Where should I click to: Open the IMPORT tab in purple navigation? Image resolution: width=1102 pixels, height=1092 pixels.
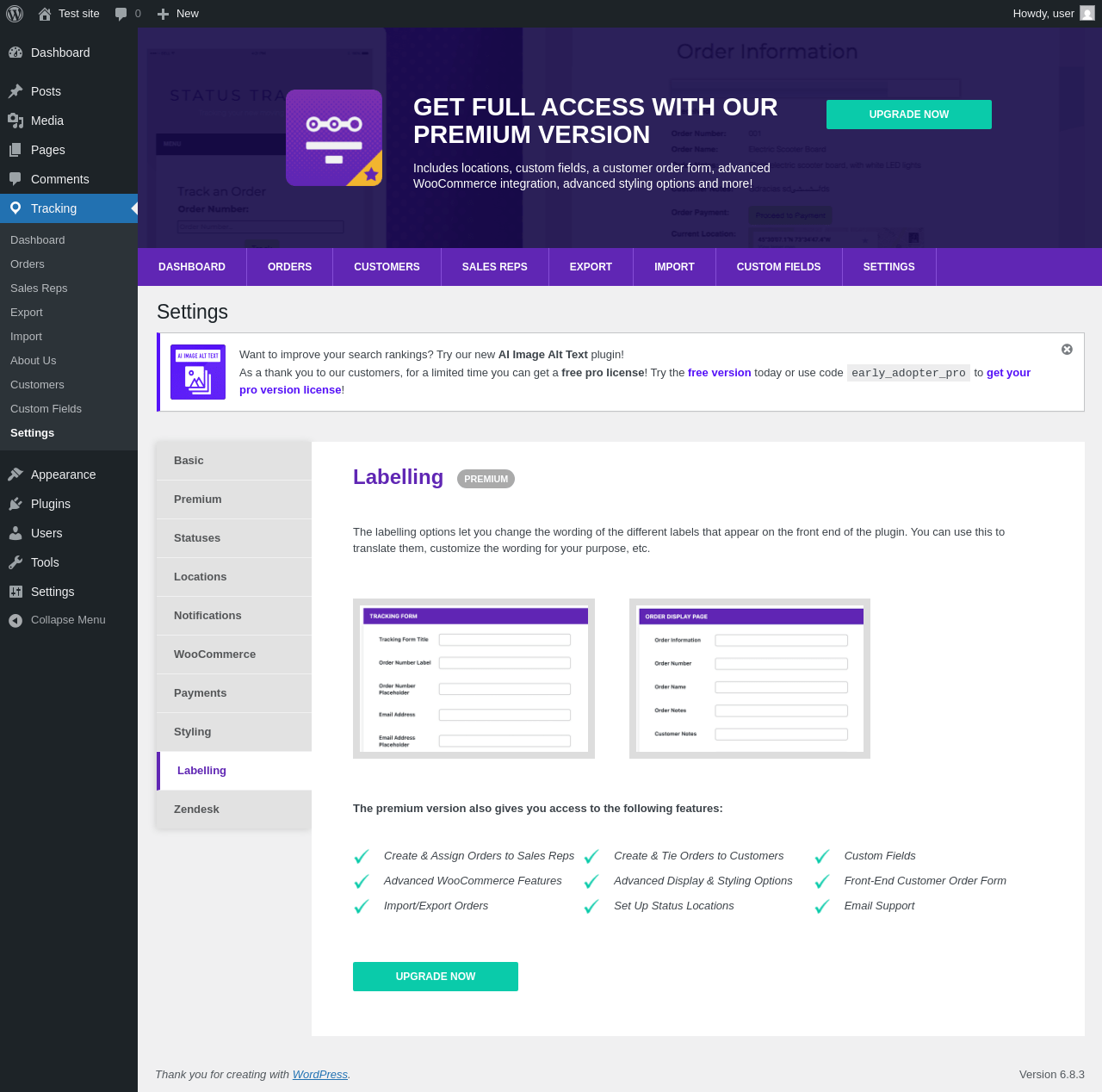[x=674, y=267]
